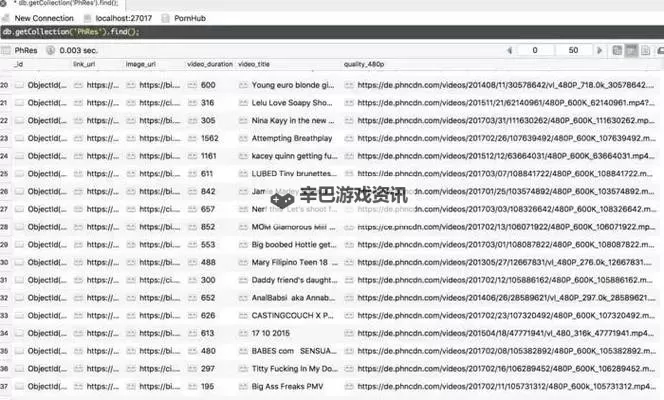Image resolution: width=664 pixels, height=400 pixels.
Task: Select the quality_480p URL in row 37
Action: 506,387
